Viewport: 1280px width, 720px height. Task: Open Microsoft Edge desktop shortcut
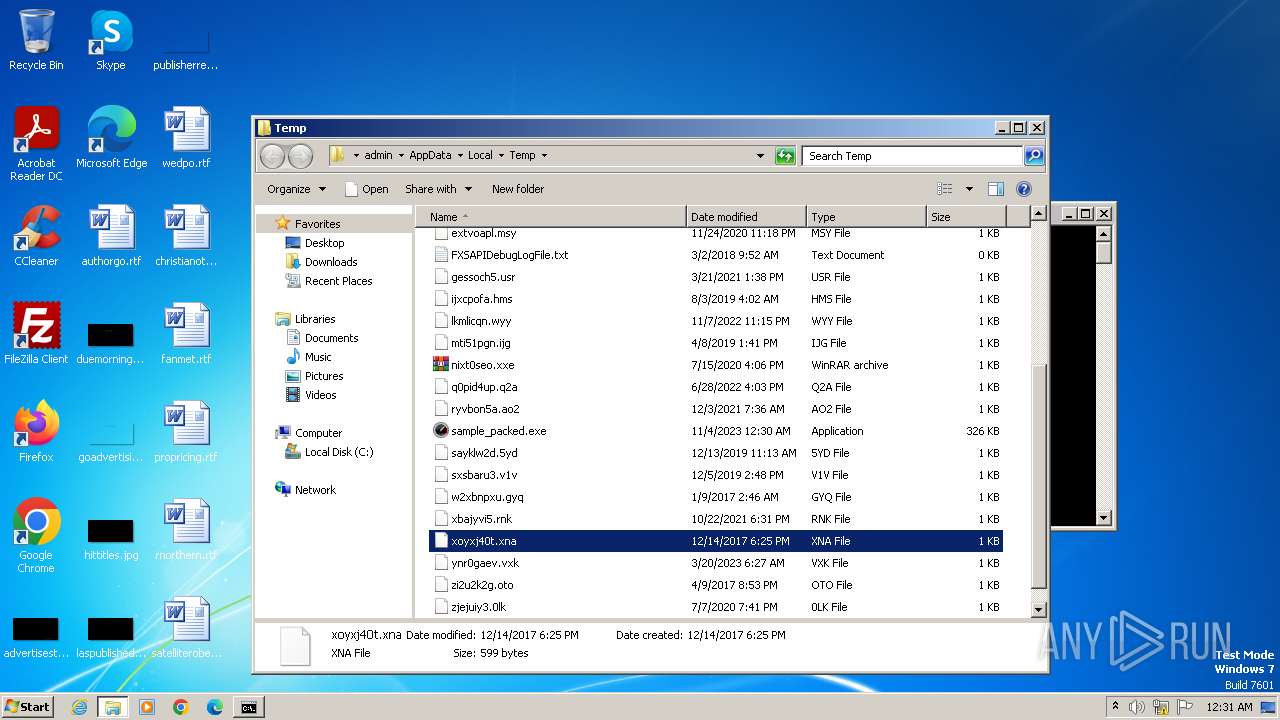click(111, 138)
